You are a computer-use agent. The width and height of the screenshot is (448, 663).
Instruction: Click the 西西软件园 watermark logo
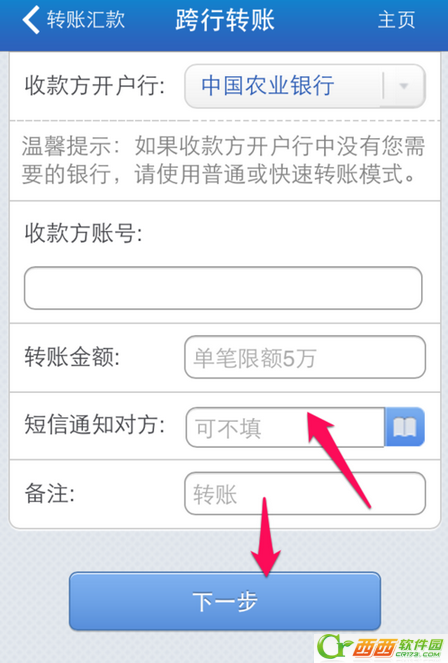coord(380,647)
